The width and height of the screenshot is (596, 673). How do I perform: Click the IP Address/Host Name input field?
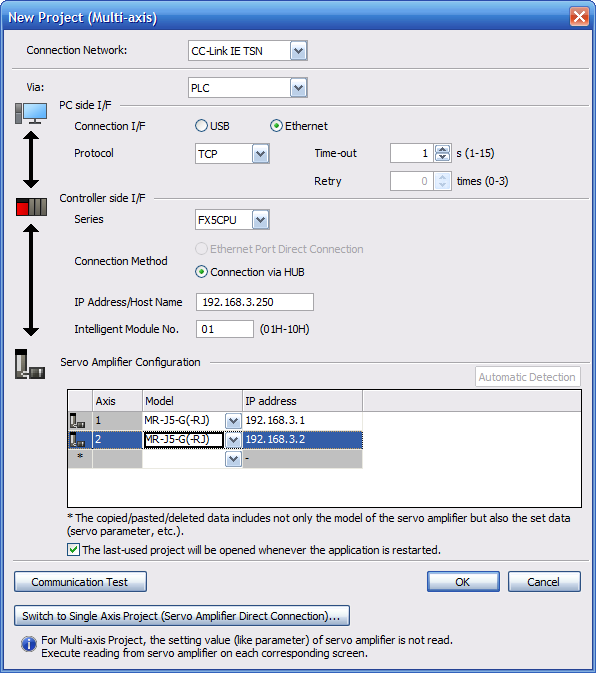pyautogui.click(x=255, y=302)
